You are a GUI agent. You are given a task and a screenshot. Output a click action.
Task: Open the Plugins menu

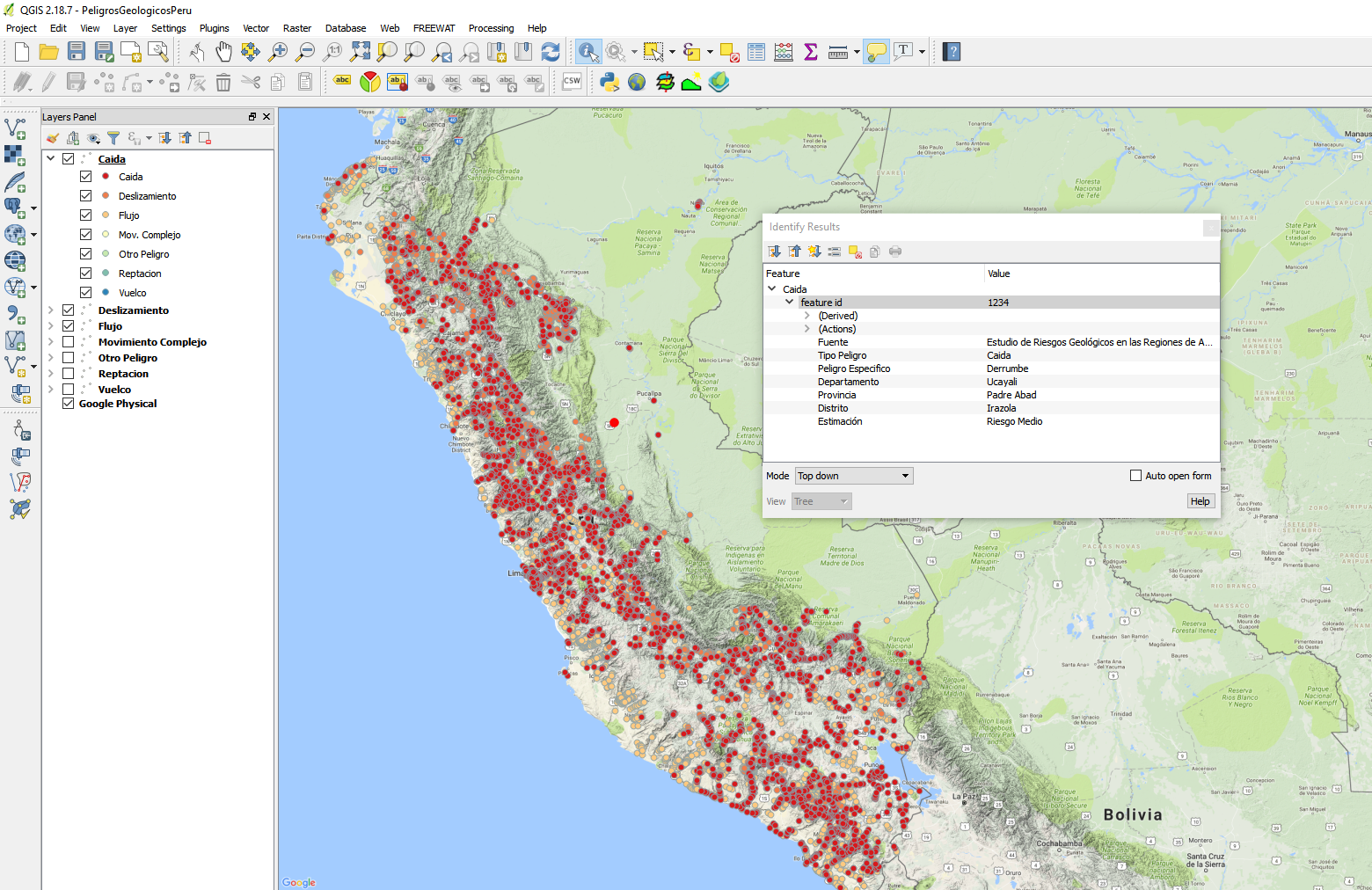214,28
